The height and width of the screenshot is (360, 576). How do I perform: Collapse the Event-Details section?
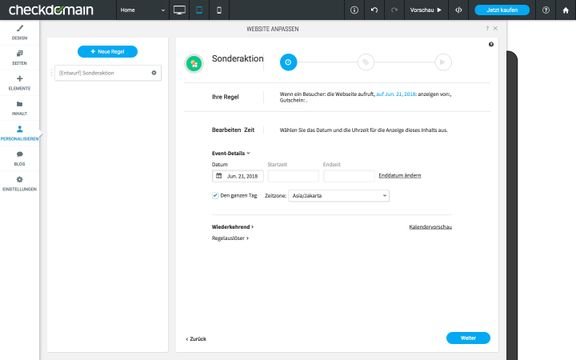(231, 153)
